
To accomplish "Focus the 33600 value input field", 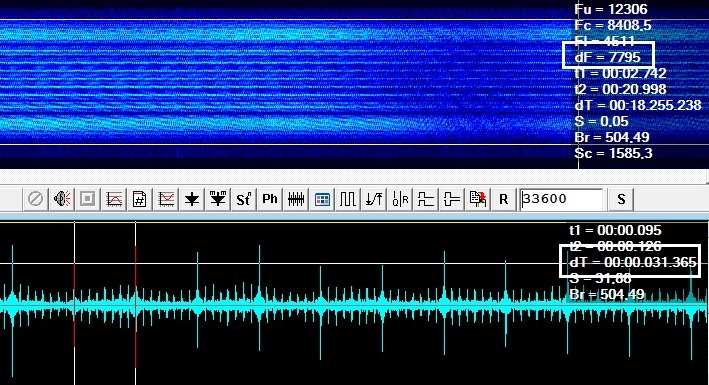I will (x=561, y=199).
